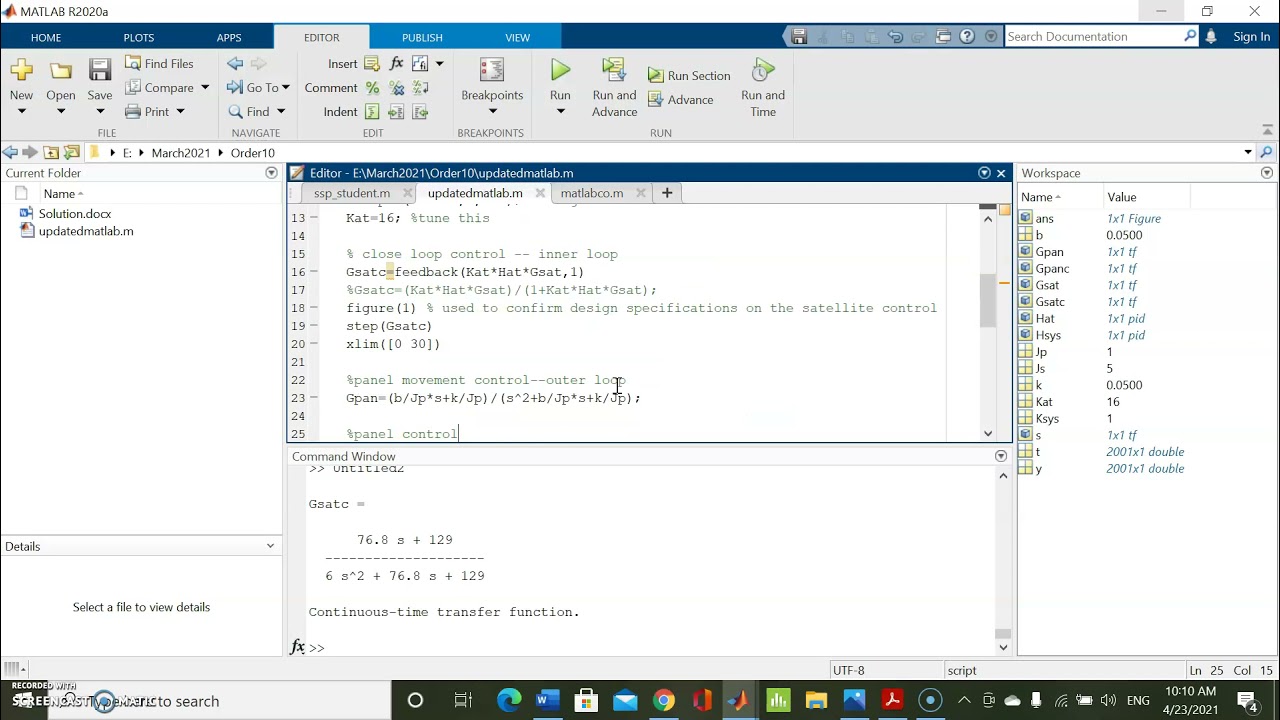Click Find Files in the File section

click(159, 63)
